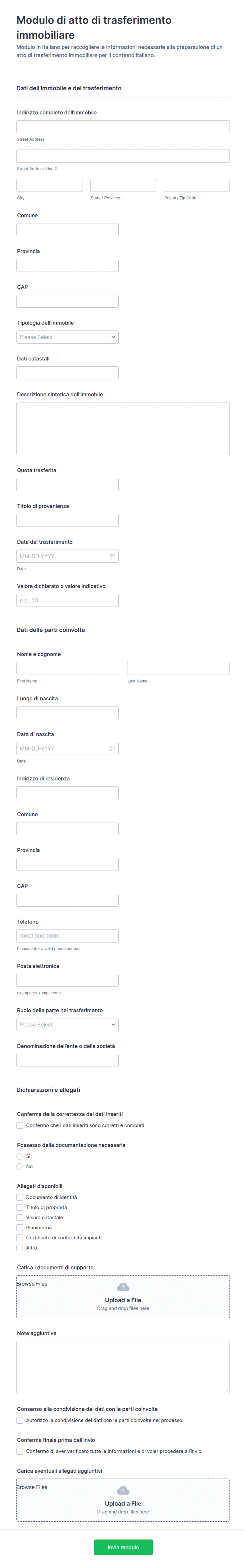Click first 'Browse Files' link for supporting documents
Viewport: 244px width, 1568px height.
tap(32, 1284)
